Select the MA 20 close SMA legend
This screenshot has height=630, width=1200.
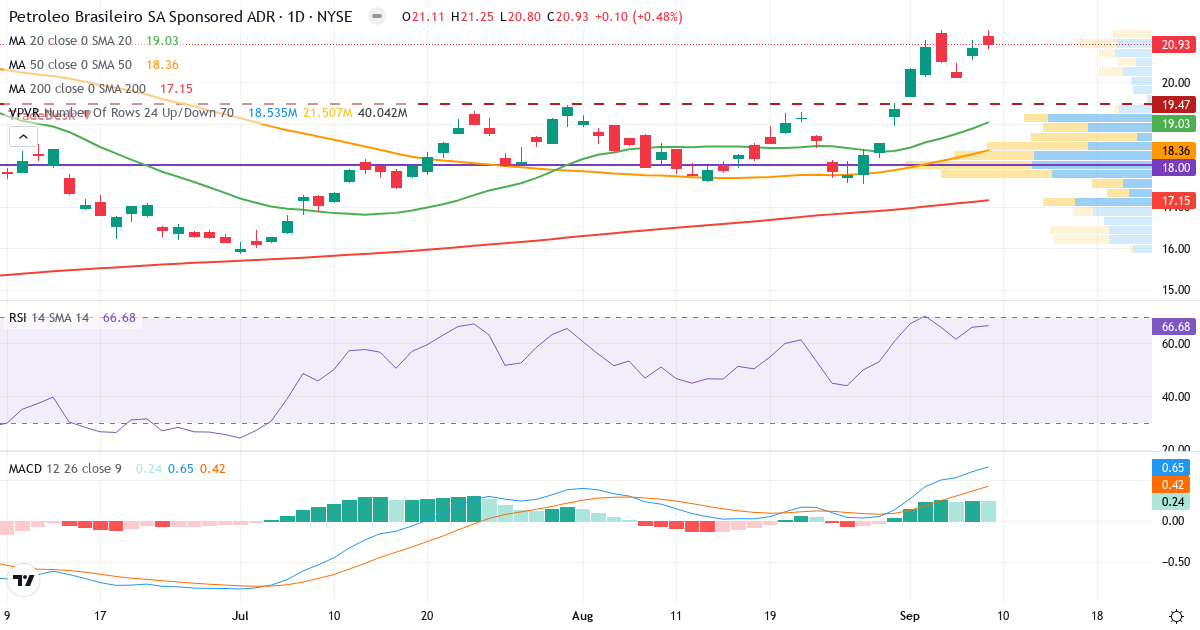click(70, 41)
